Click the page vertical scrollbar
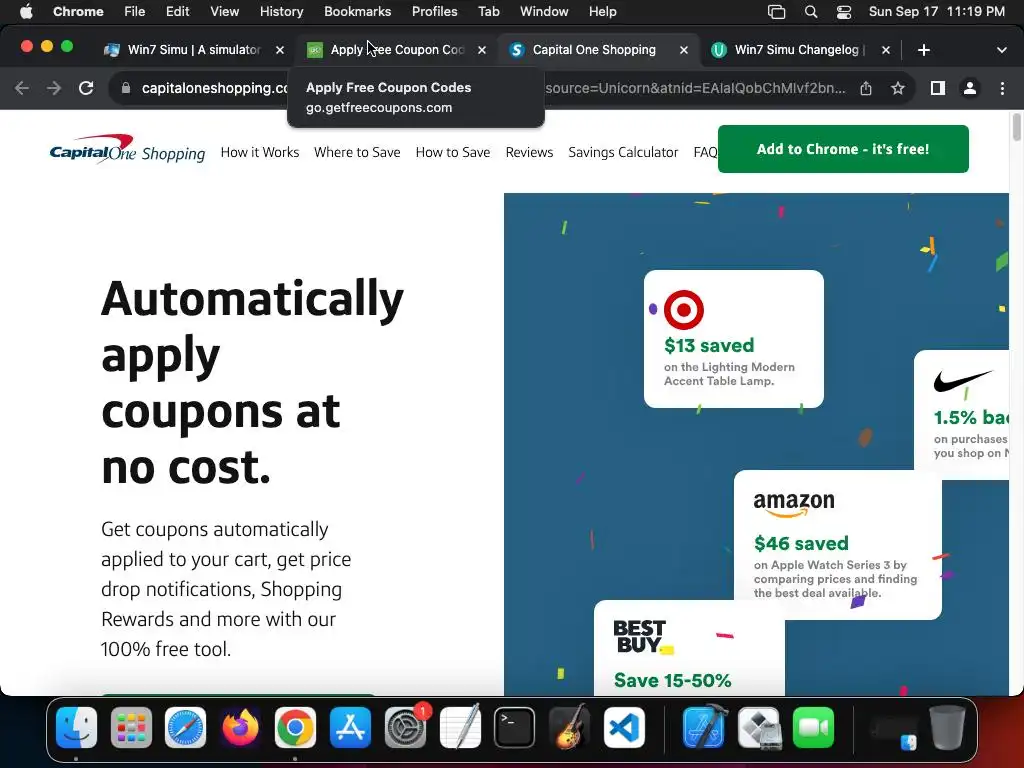This screenshot has width=1024, height=768. pyautogui.click(x=1016, y=127)
